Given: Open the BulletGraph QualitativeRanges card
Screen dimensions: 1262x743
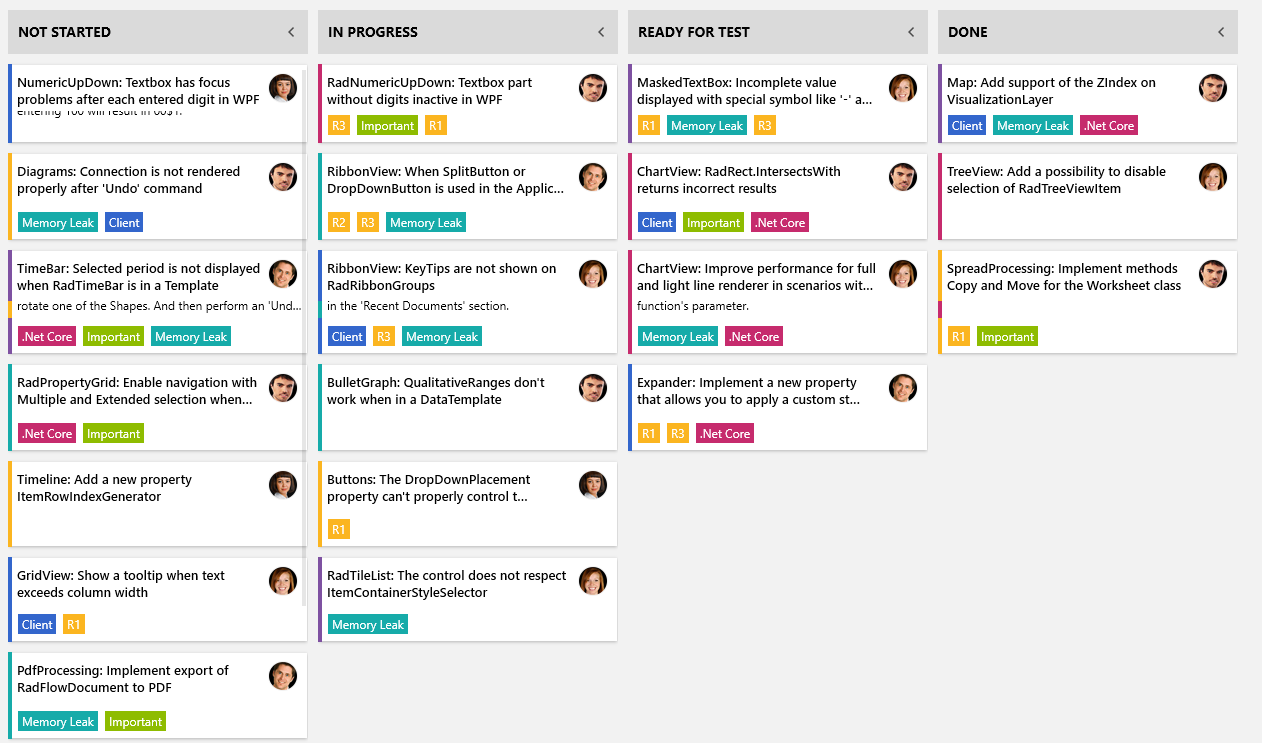Looking at the screenshot, I should pyautogui.click(x=436, y=391).
